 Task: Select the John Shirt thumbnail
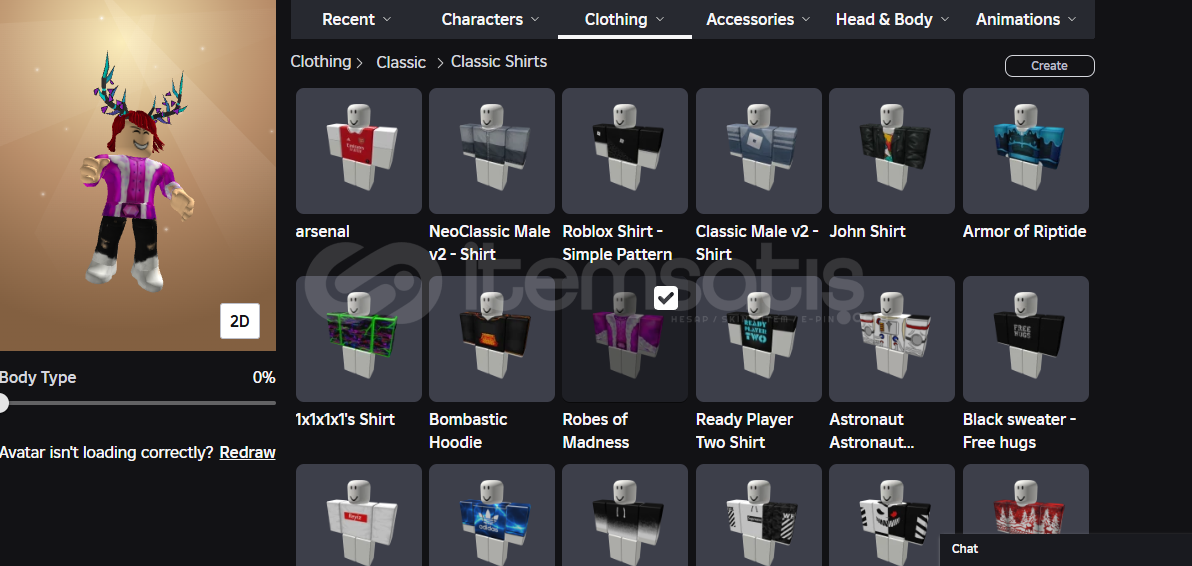[892, 150]
